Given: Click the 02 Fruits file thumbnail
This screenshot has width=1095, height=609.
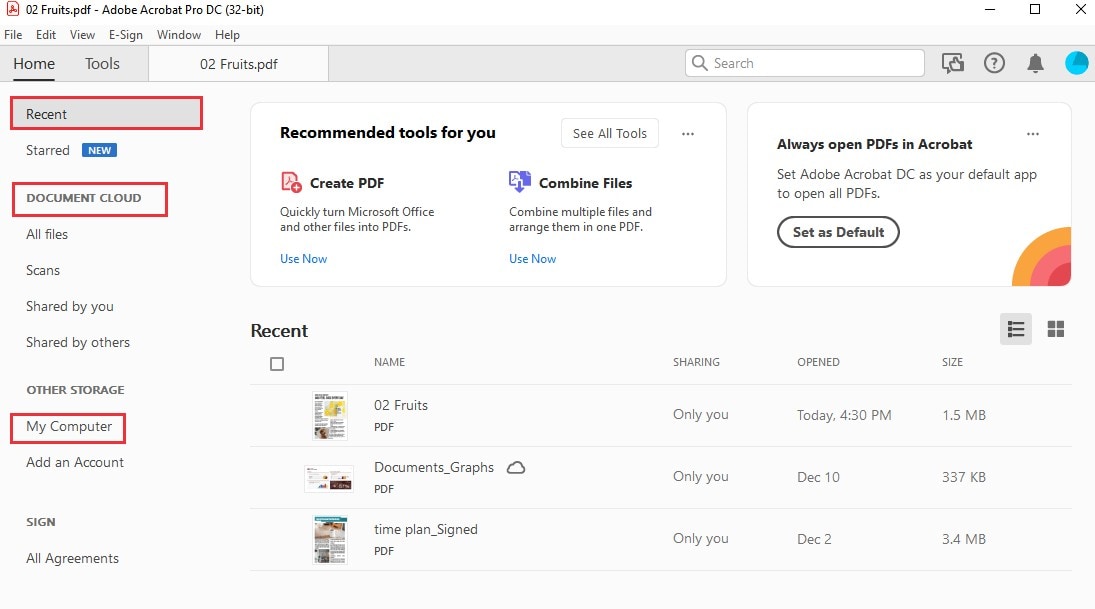Looking at the screenshot, I should pos(330,416).
